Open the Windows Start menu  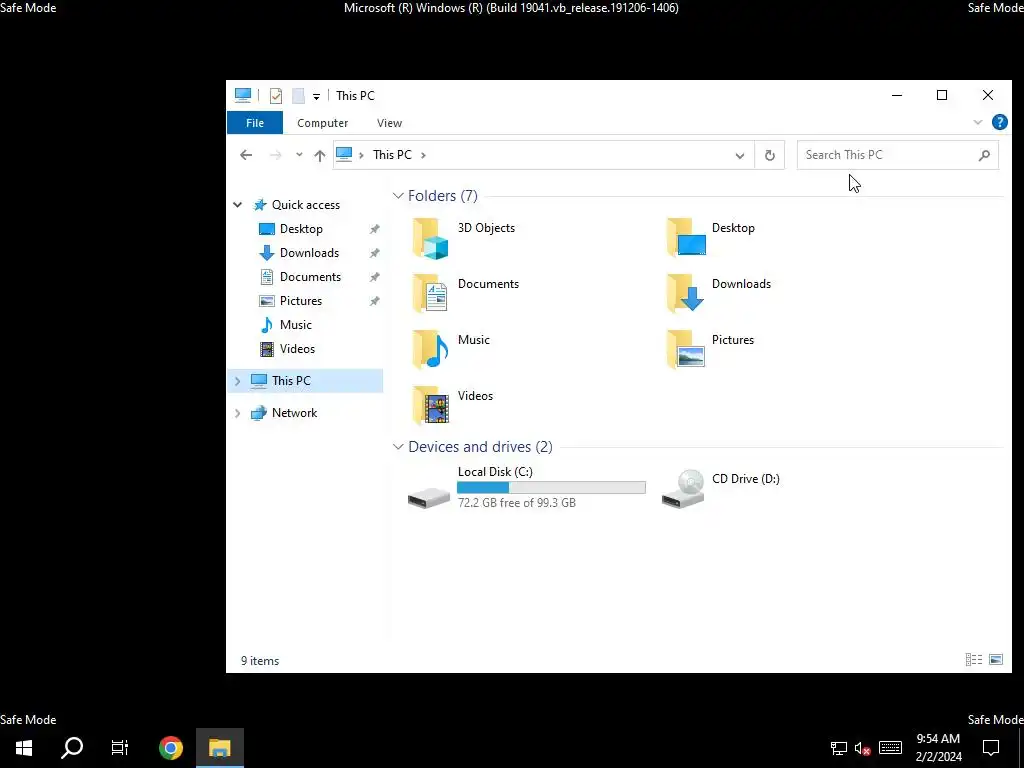tap(24, 748)
